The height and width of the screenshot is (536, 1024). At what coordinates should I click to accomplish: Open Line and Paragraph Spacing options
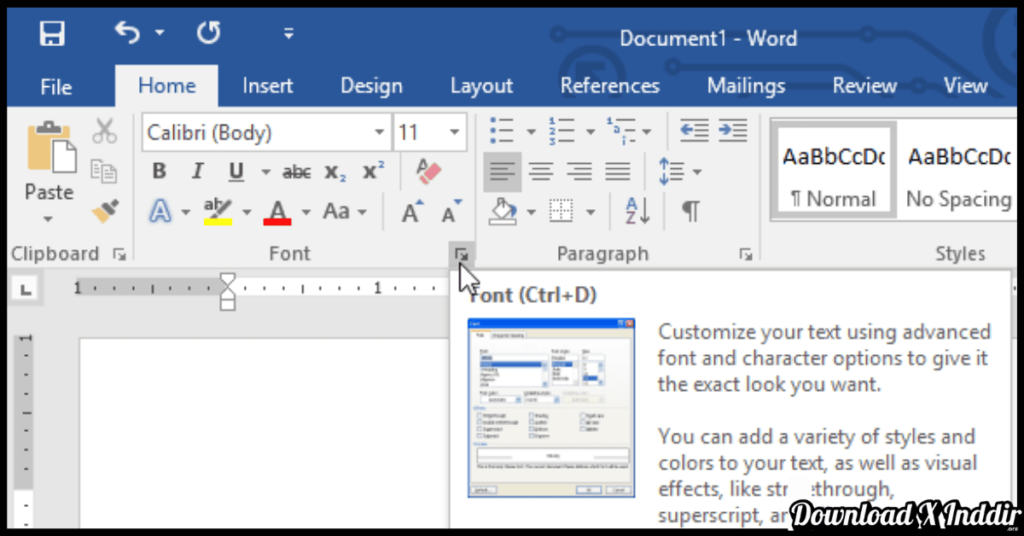pos(679,172)
